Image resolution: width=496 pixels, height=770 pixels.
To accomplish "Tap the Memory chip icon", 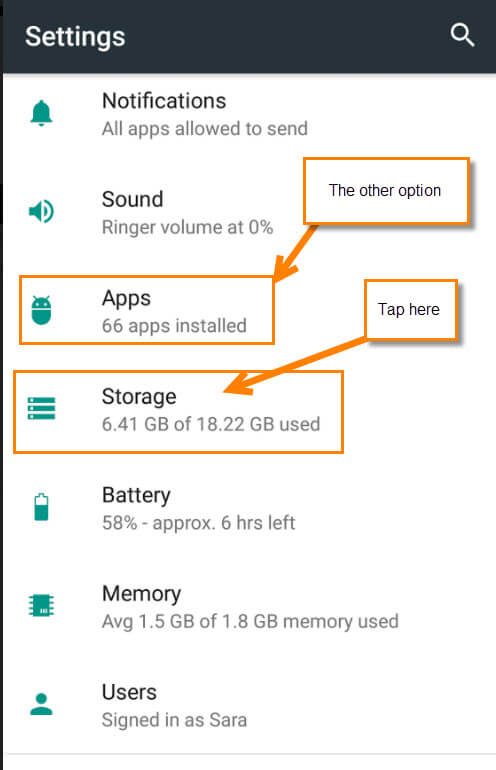I will 42,605.
